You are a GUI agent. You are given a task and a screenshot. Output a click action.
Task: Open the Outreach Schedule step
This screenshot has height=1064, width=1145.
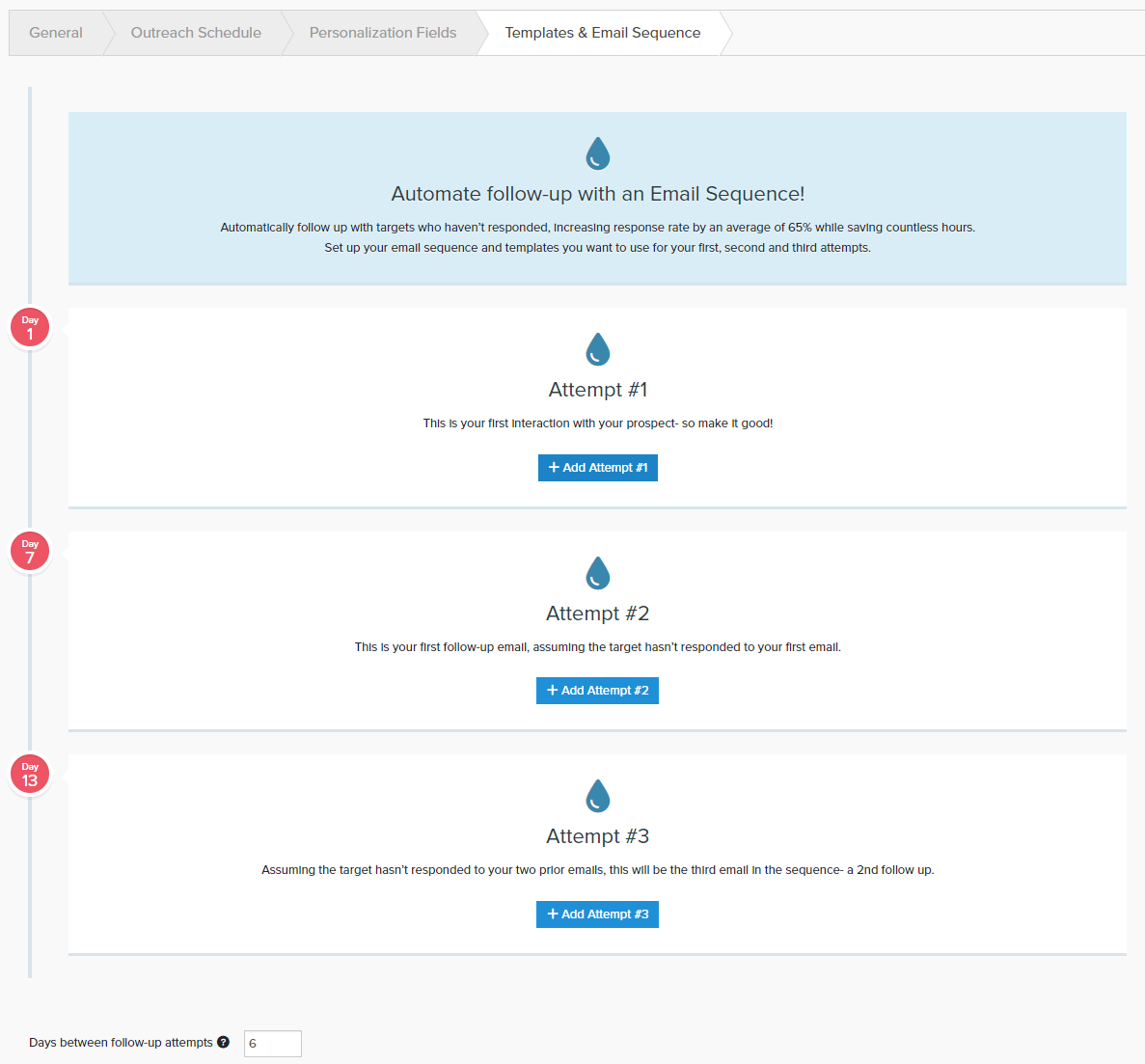coord(195,32)
